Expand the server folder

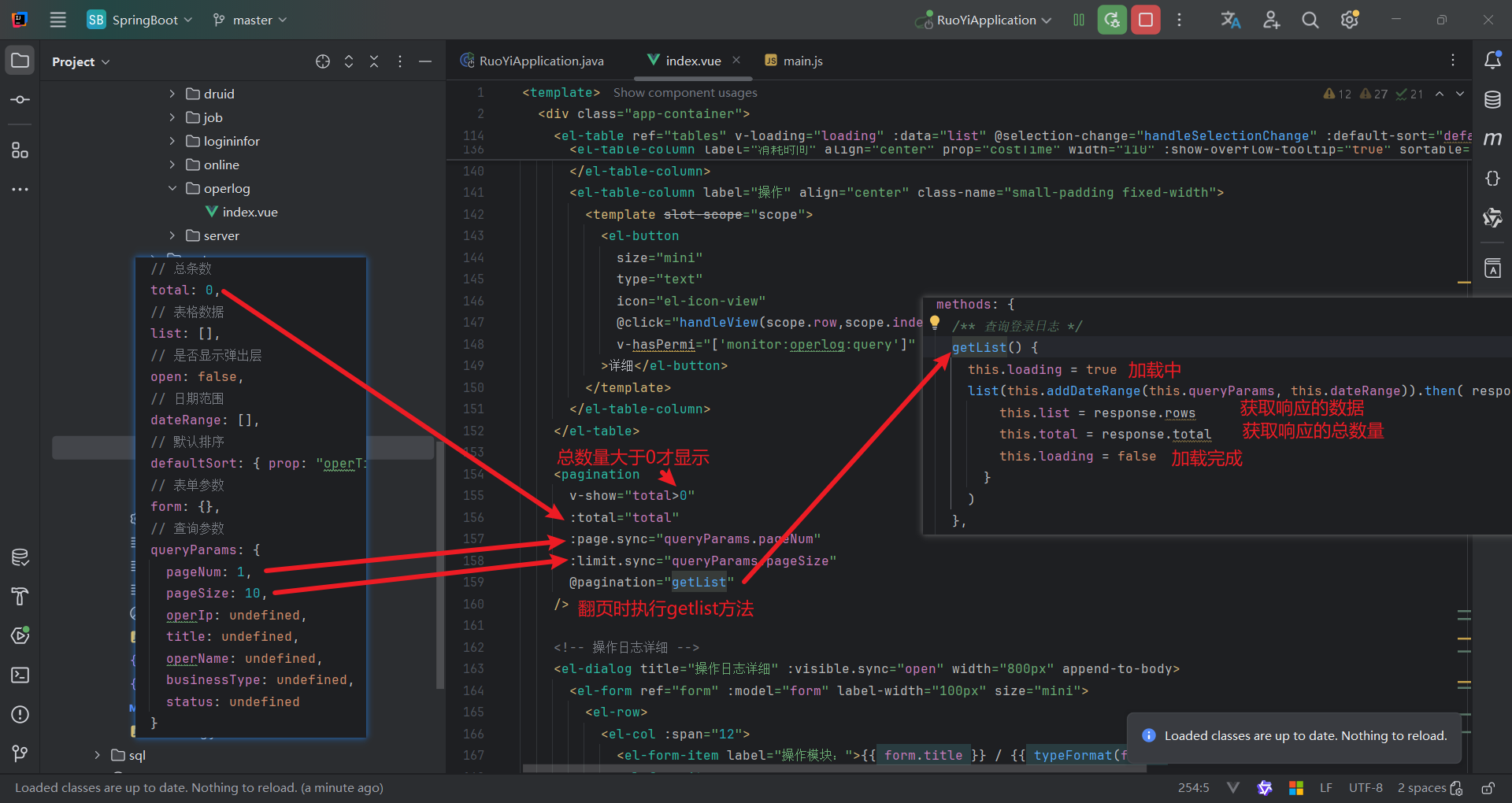172,235
